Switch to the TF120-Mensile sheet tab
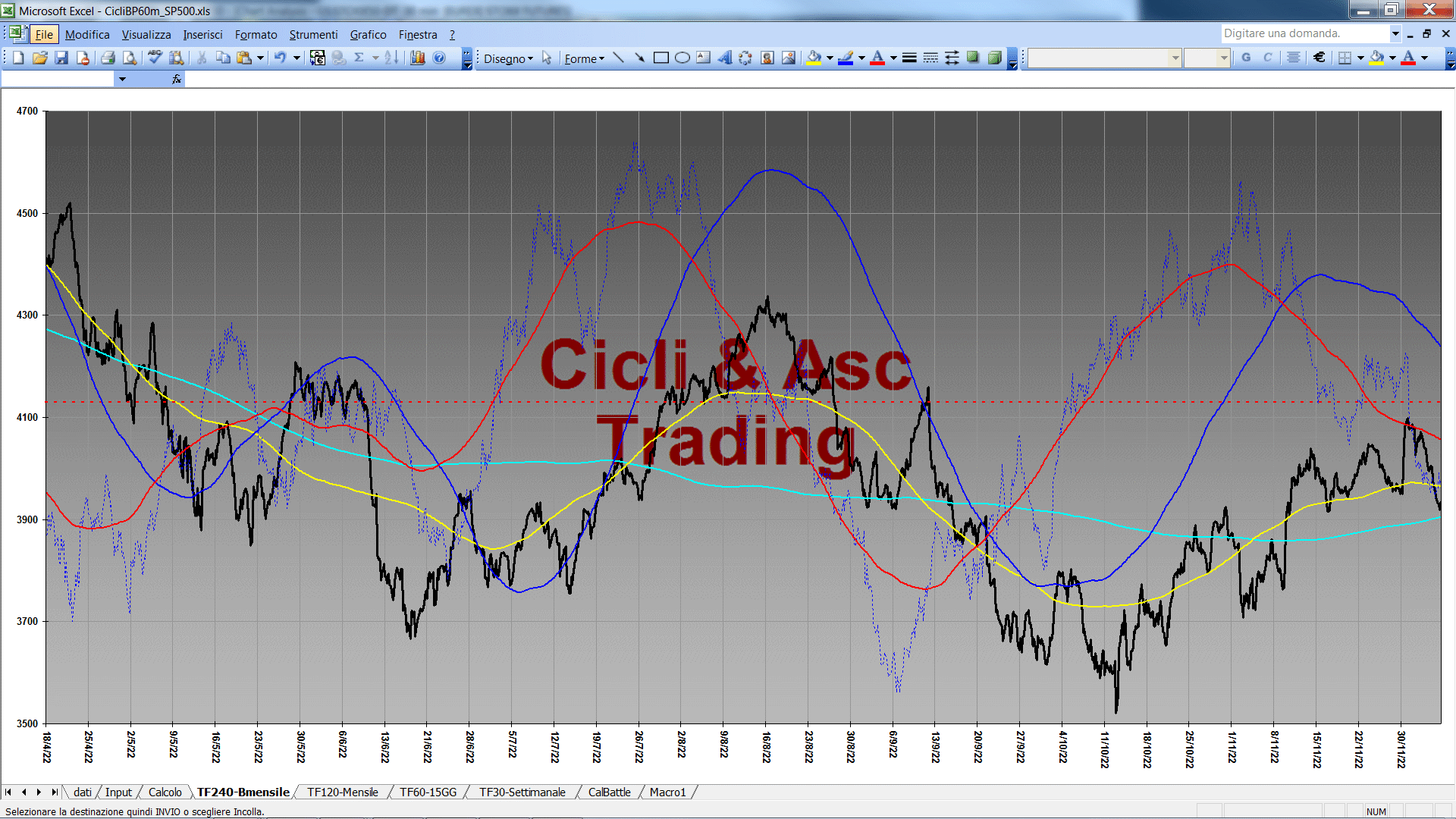The height and width of the screenshot is (819, 1456). click(x=343, y=792)
